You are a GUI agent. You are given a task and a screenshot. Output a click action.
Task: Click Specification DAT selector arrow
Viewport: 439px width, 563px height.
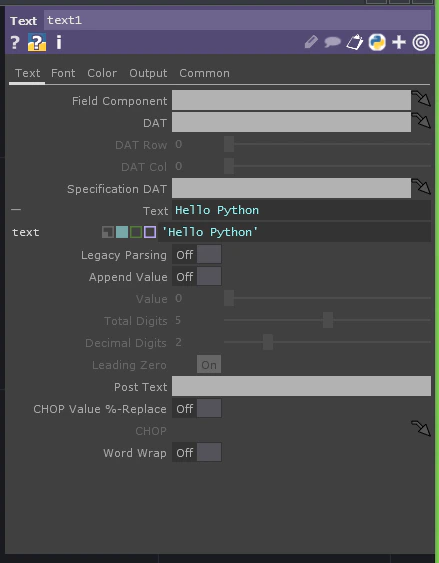pyautogui.click(x=421, y=187)
